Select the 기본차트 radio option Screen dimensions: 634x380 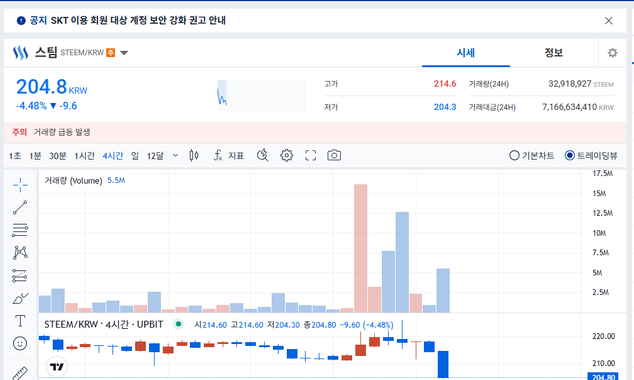531,156
